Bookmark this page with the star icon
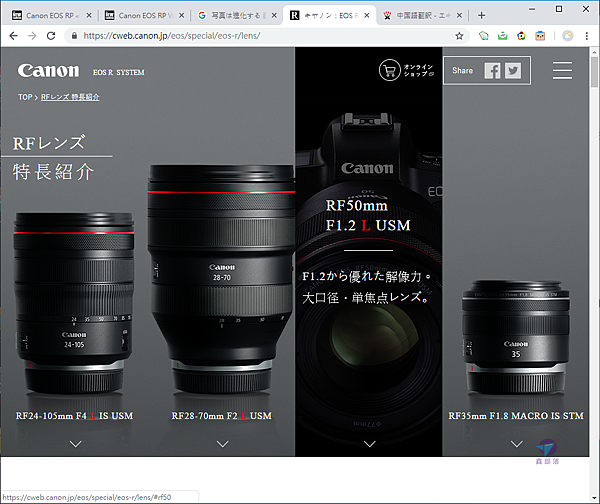 pyautogui.click(x=459, y=36)
